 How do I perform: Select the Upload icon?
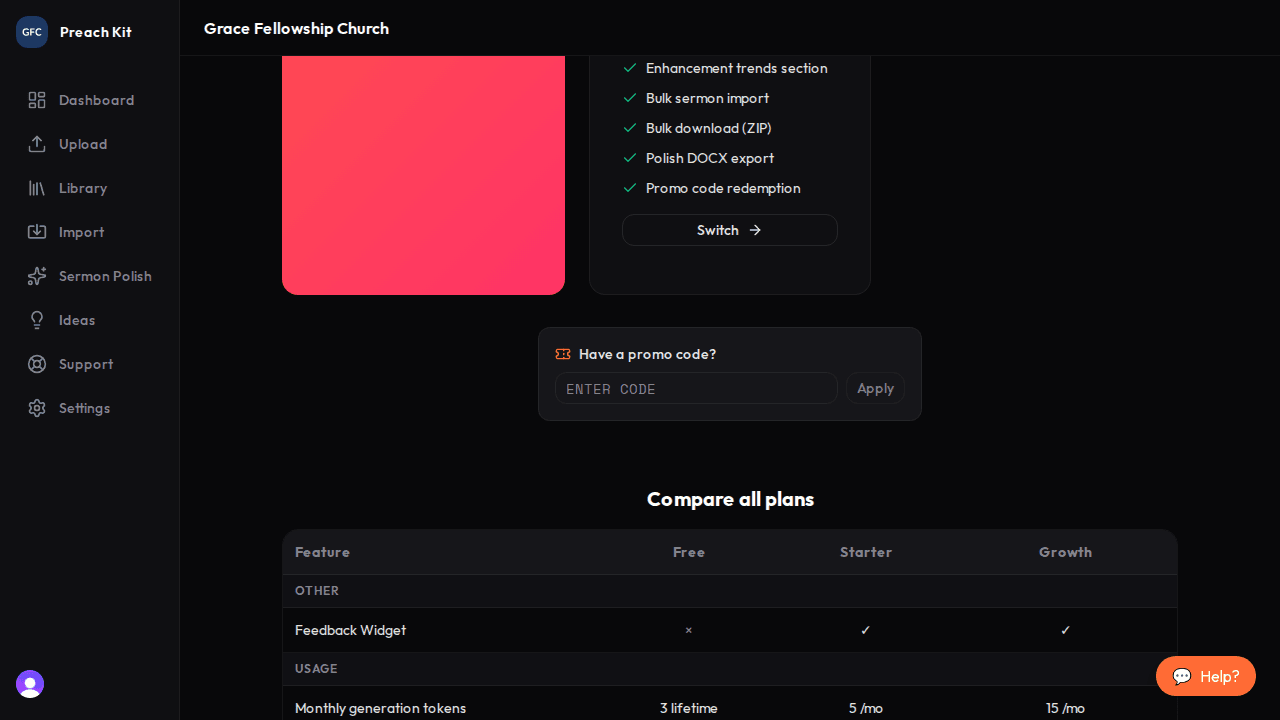[37, 144]
